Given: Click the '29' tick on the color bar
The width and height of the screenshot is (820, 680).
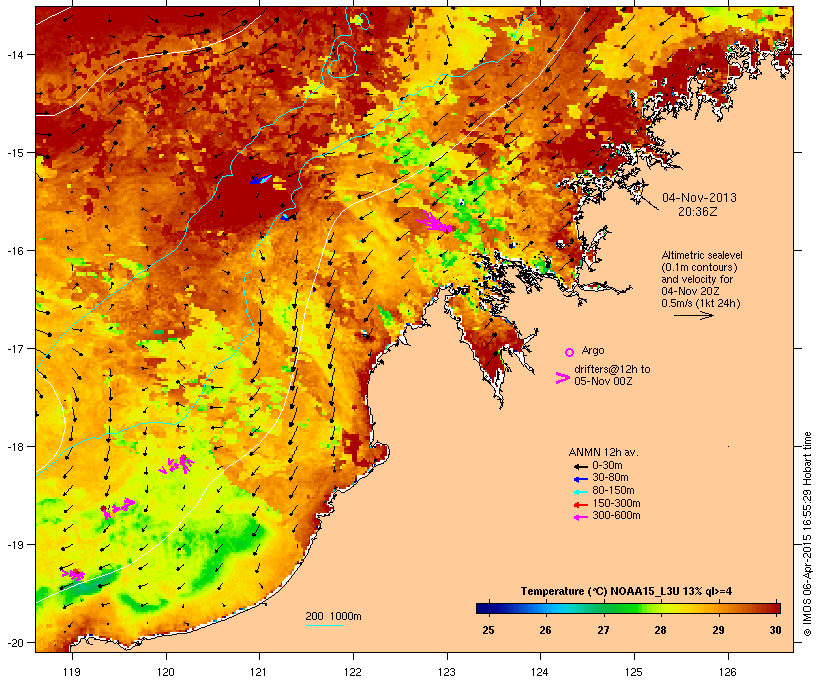Looking at the screenshot, I should (719, 630).
